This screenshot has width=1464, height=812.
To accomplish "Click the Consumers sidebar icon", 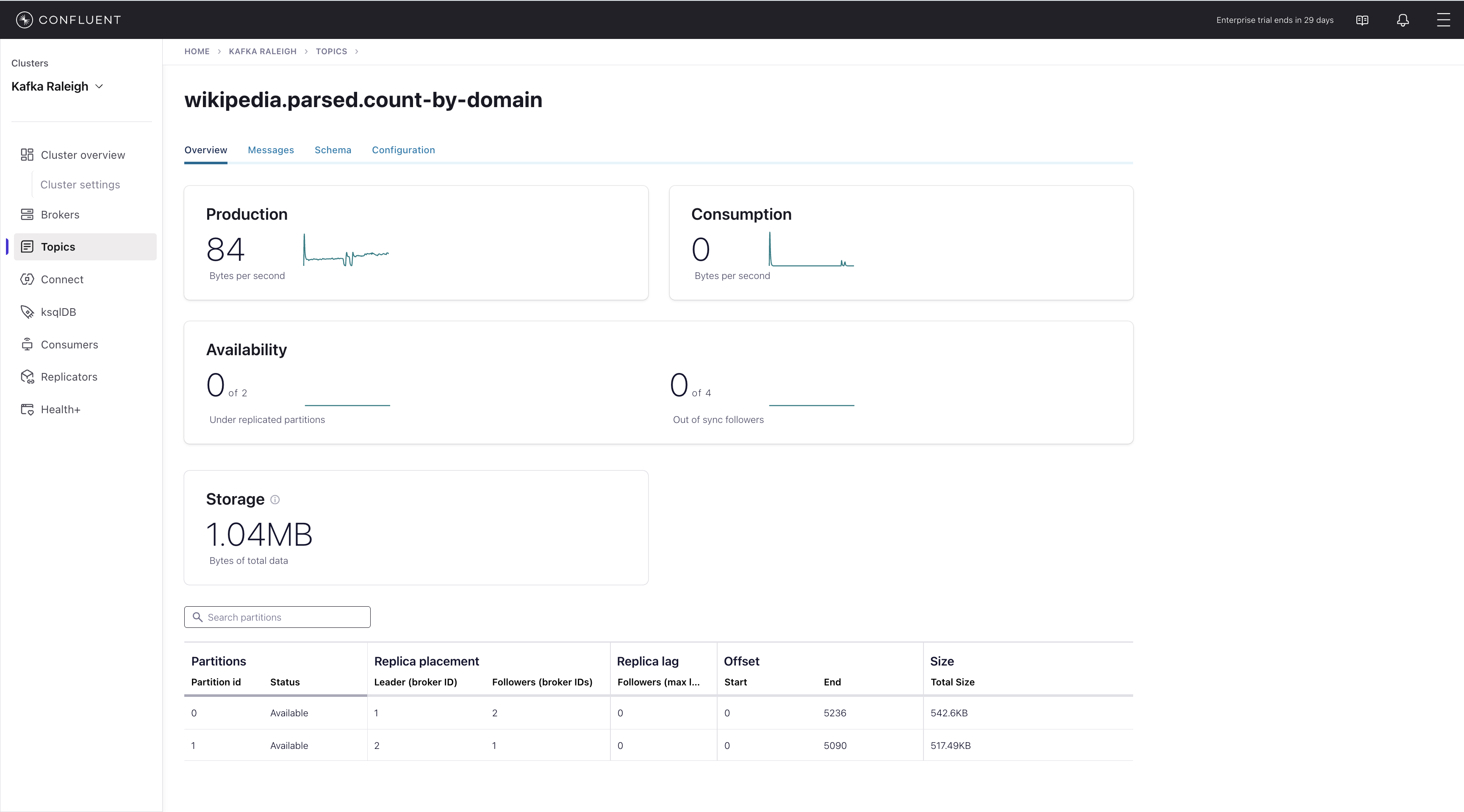I will (x=27, y=345).
